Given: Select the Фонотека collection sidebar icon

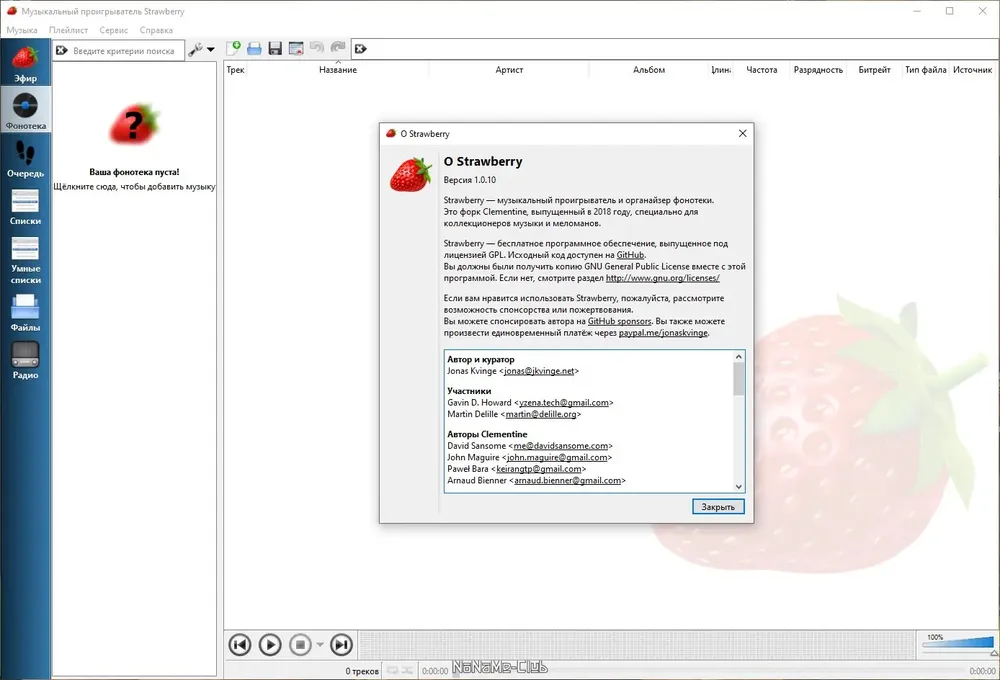Looking at the screenshot, I should pyautogui.click(x=26, y=110).
